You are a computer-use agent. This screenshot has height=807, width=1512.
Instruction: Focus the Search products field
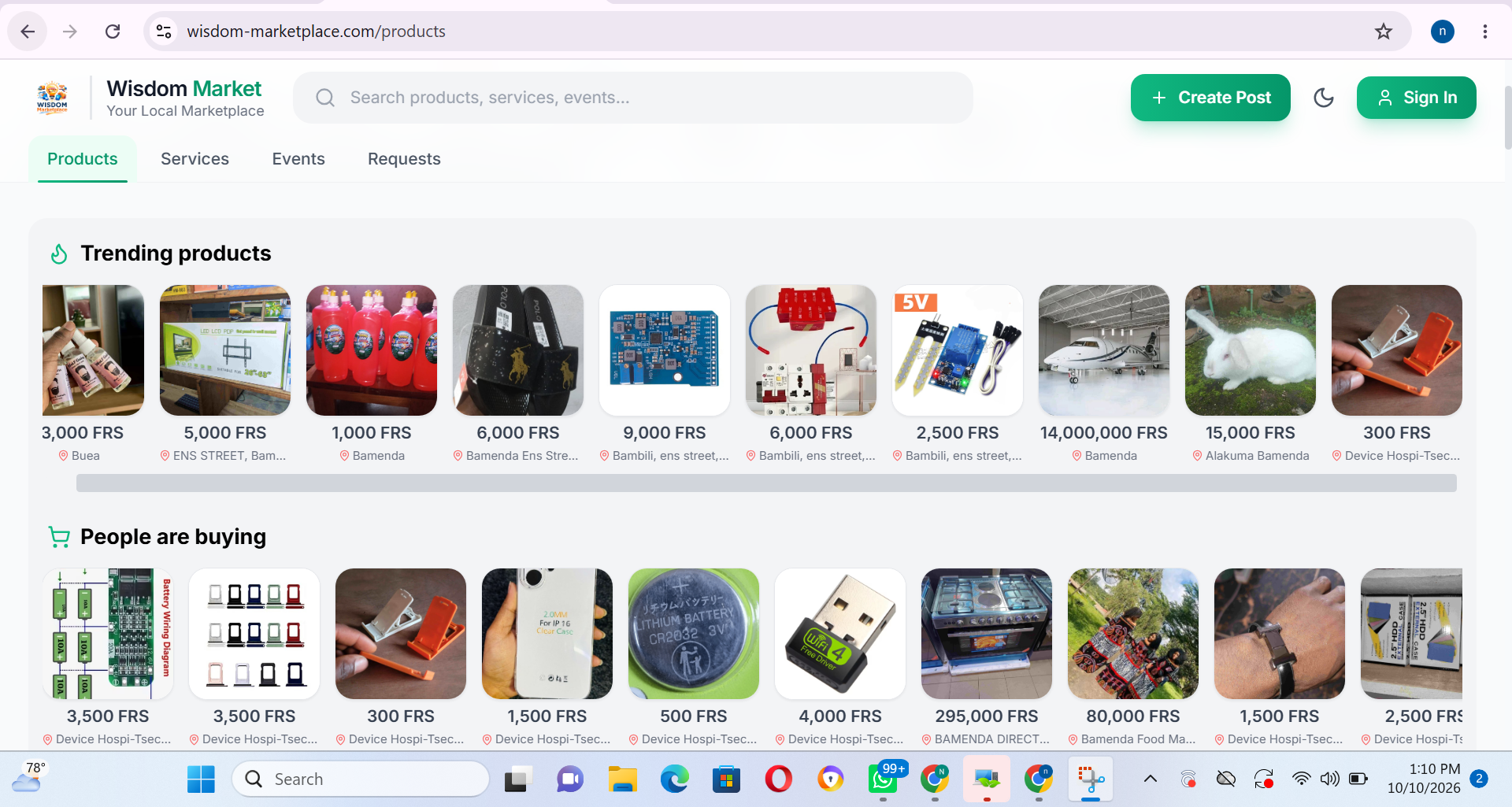click(x=633, y=98)
